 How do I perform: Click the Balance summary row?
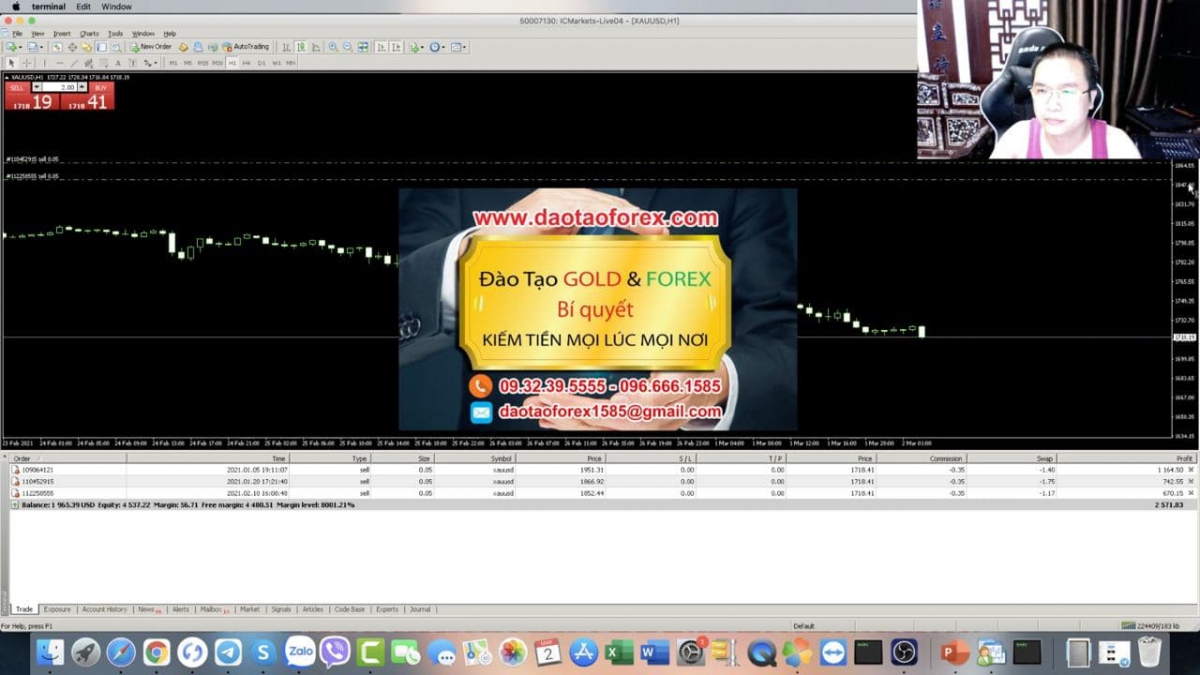602,505
